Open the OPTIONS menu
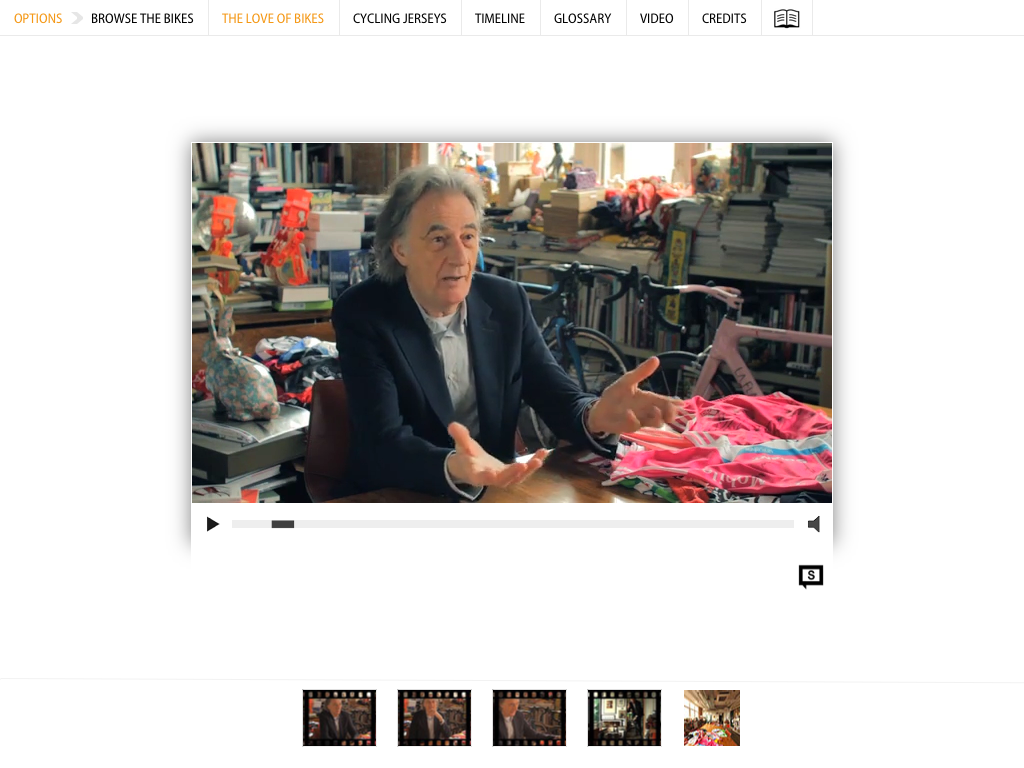 pos(38,18)
